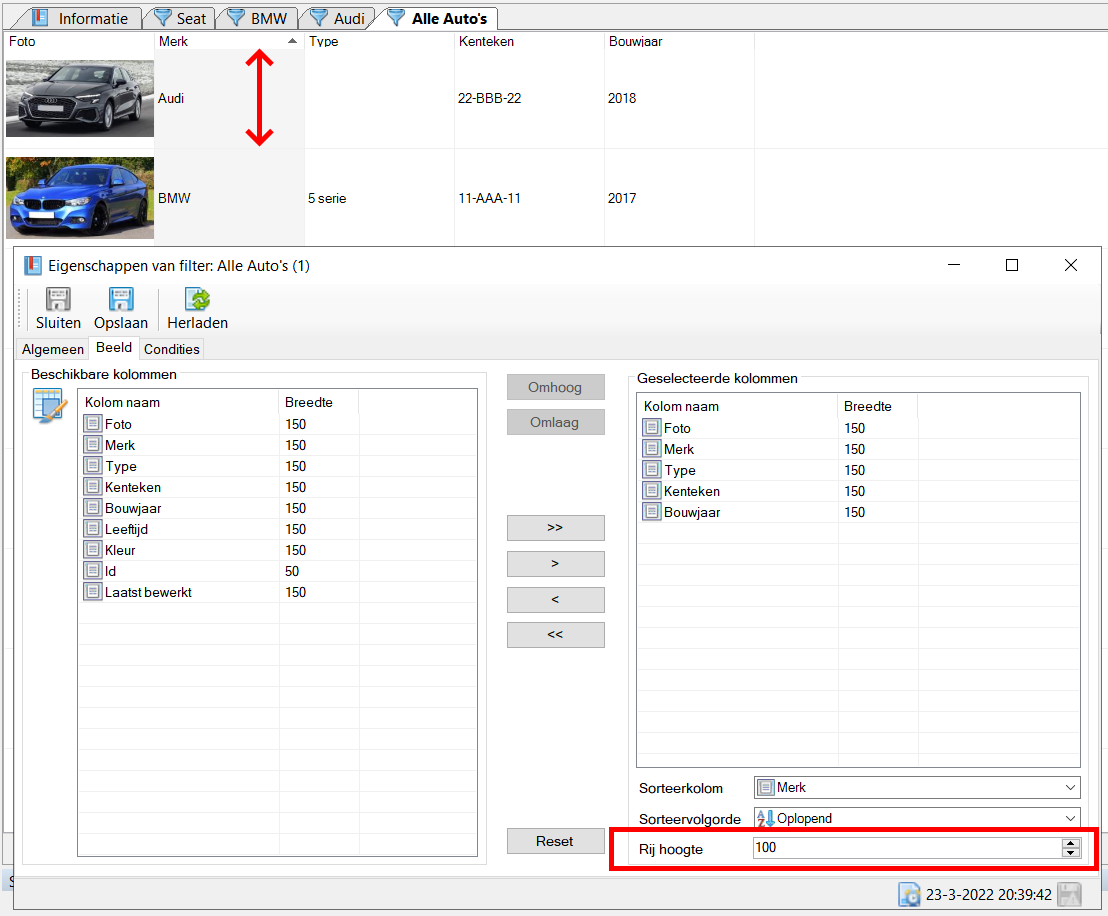Select the Bouwjaar row in Geselecteerde kolommen
This screenshot has width=1108, height=916.
pyautogui.click(x=692, y=512)
